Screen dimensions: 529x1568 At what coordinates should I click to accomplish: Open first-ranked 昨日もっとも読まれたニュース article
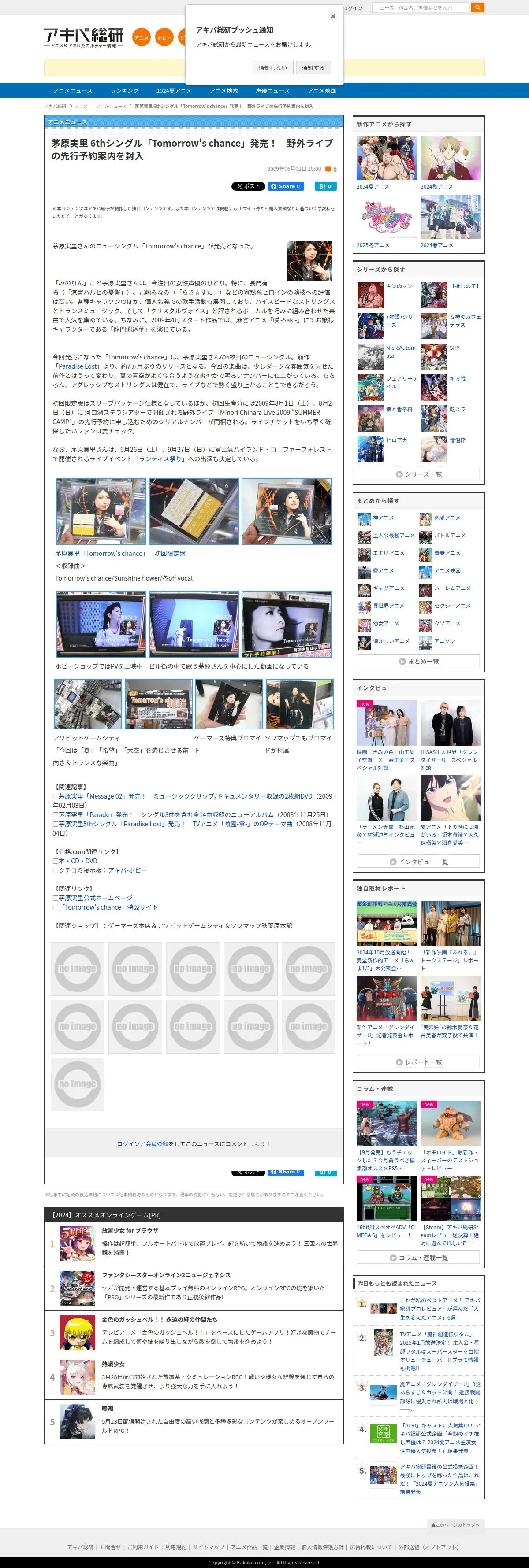click(440, 1308)
